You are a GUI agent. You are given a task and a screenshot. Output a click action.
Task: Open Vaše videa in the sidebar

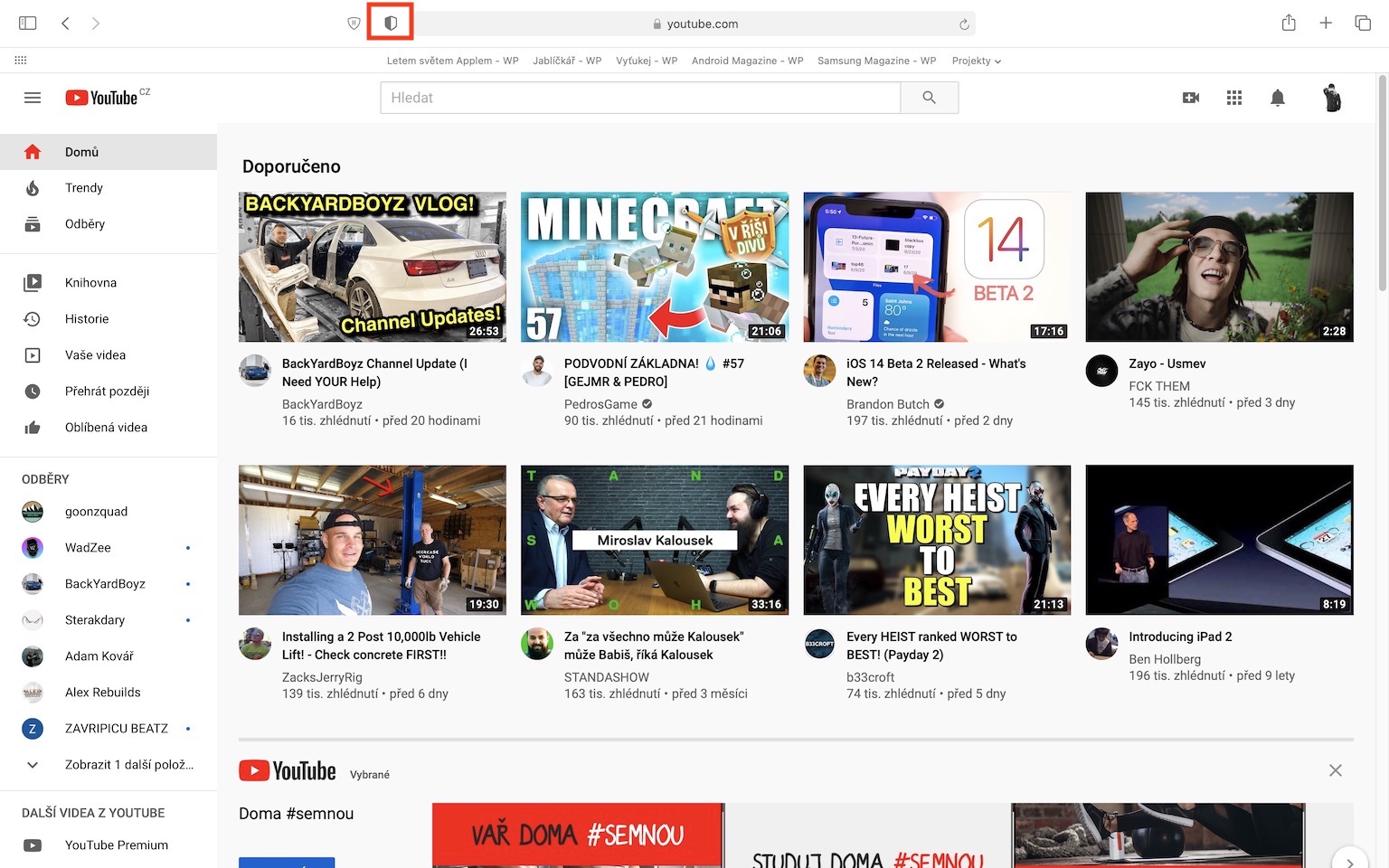(109, 355)
